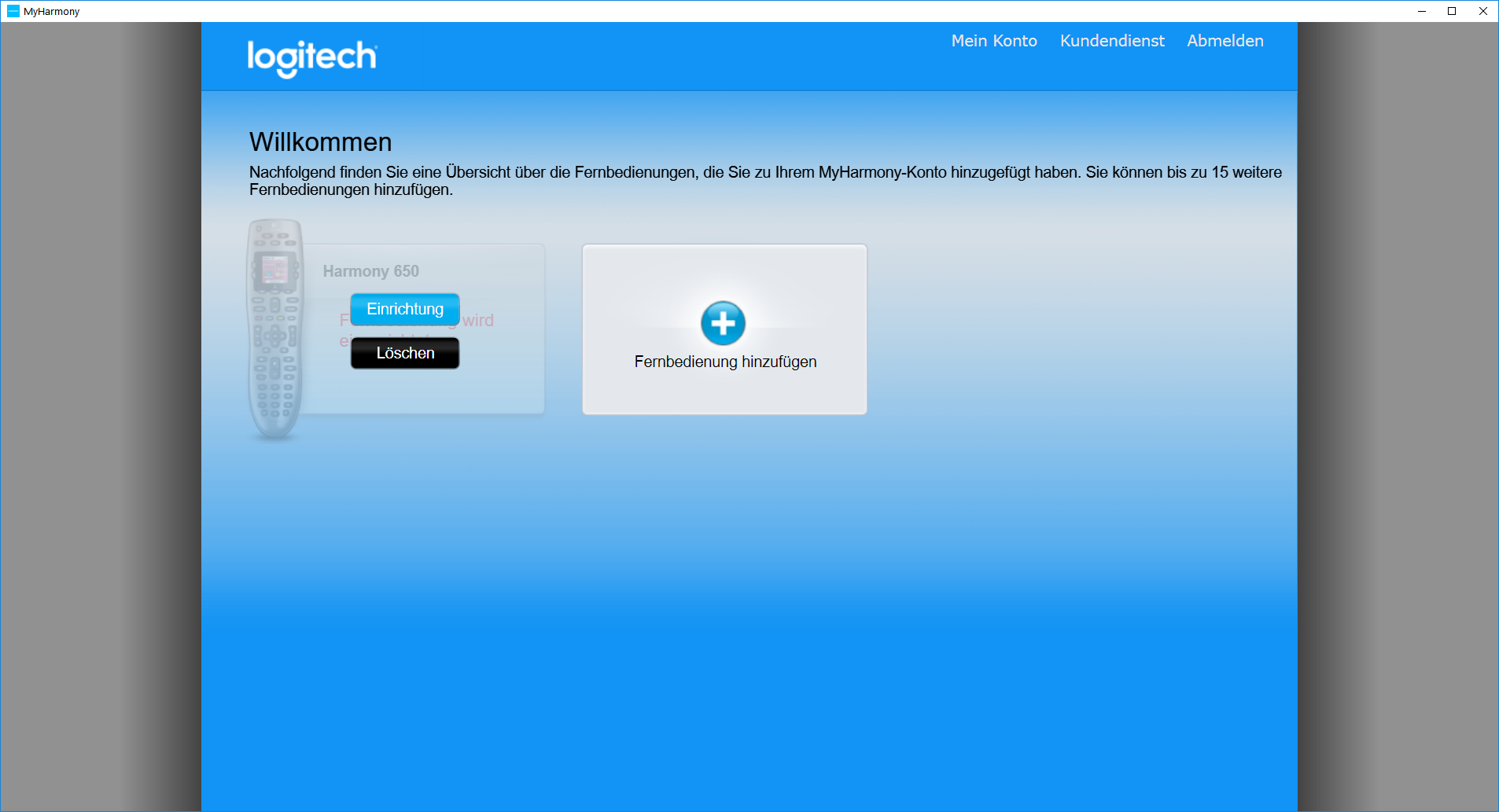
Task: Click the Harmony 650 remote image
Action: point(274,329)
